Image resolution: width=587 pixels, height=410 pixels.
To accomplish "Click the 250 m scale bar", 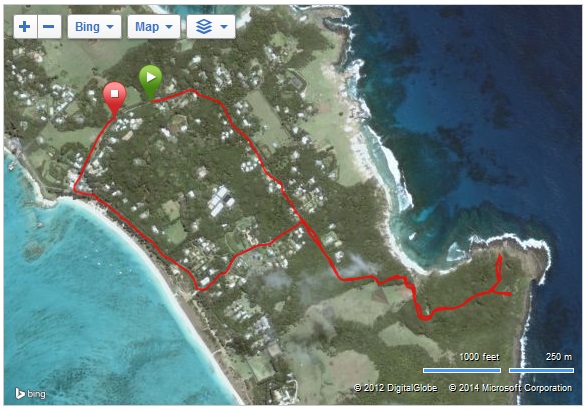I will coord(541,370).
